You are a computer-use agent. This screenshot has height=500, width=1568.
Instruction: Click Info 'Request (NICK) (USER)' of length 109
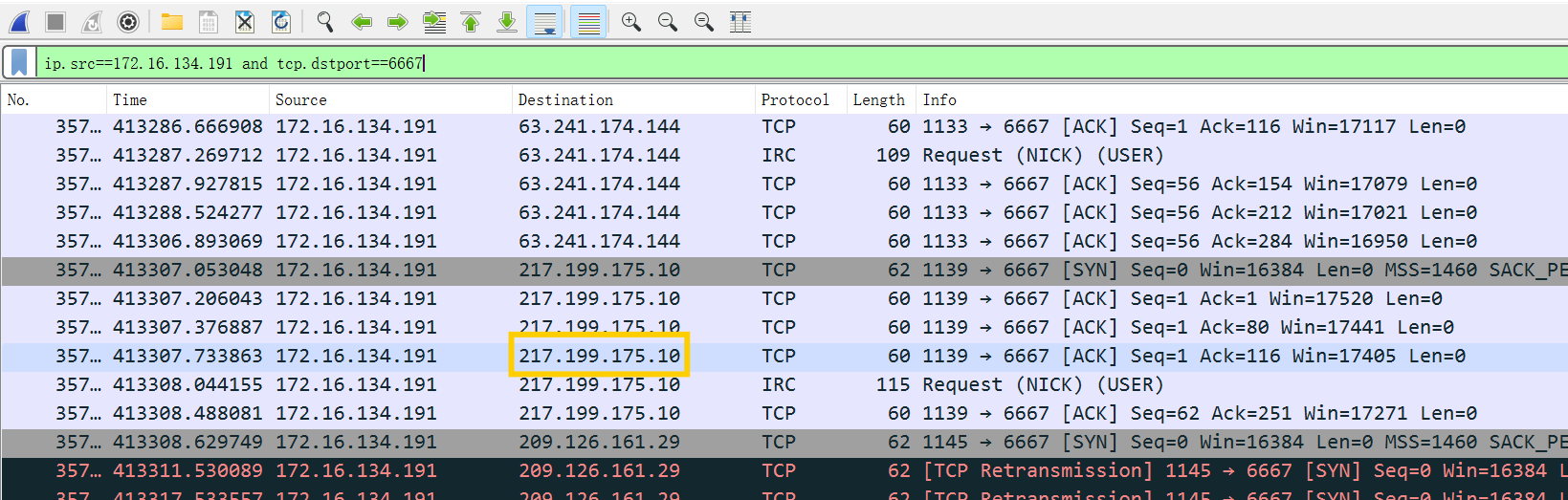[1043, 155]
